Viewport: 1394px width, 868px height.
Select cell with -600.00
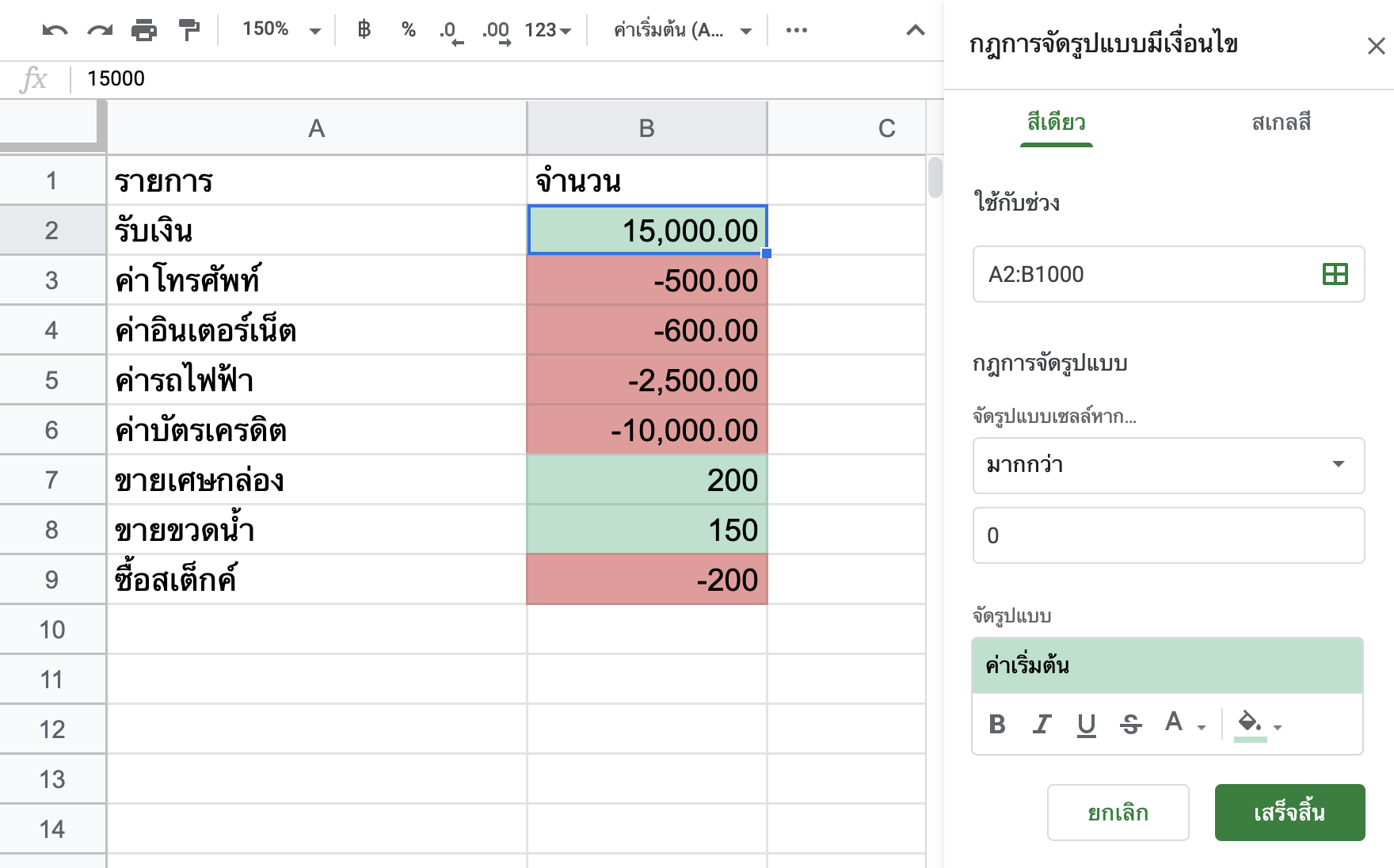click(x=646, y=330)
